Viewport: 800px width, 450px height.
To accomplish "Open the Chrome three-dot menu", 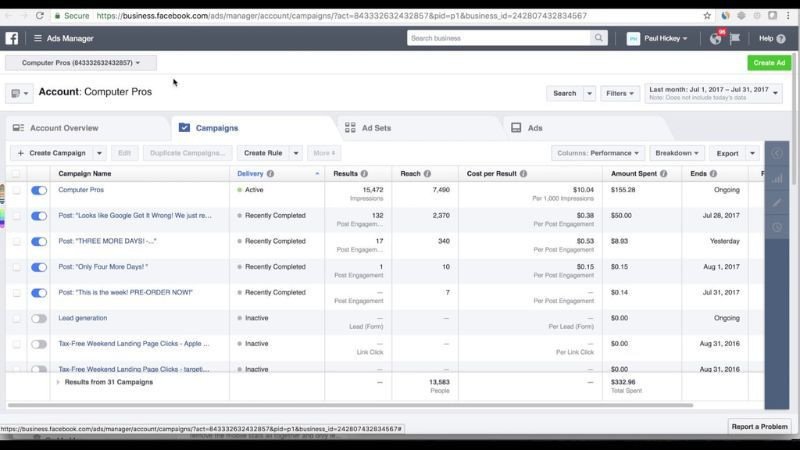I will coord(789,16).
